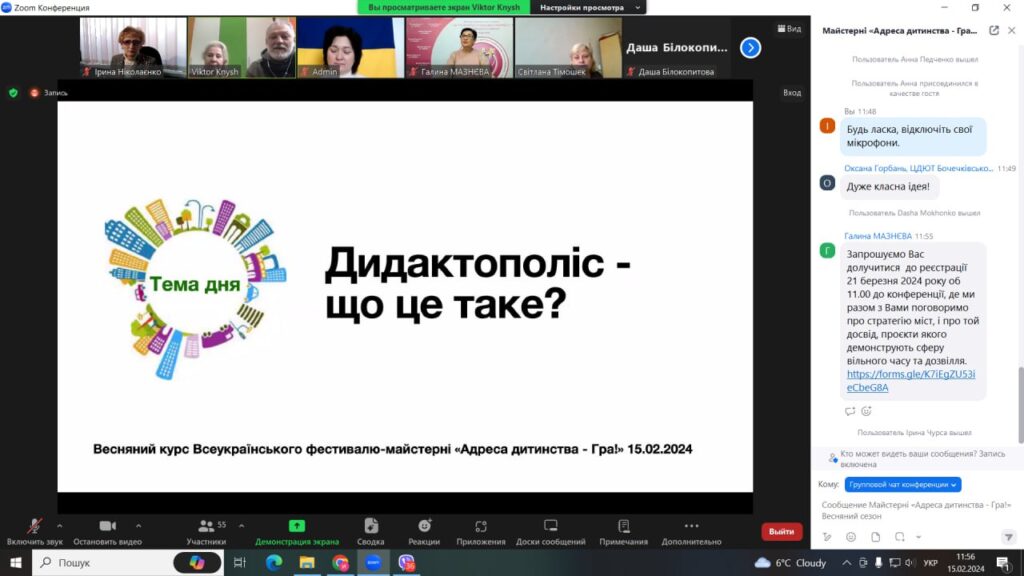Open the Групповой чат конференции recipient dropdown
This screenshot has height=576, width=1024.
point(903,484)
